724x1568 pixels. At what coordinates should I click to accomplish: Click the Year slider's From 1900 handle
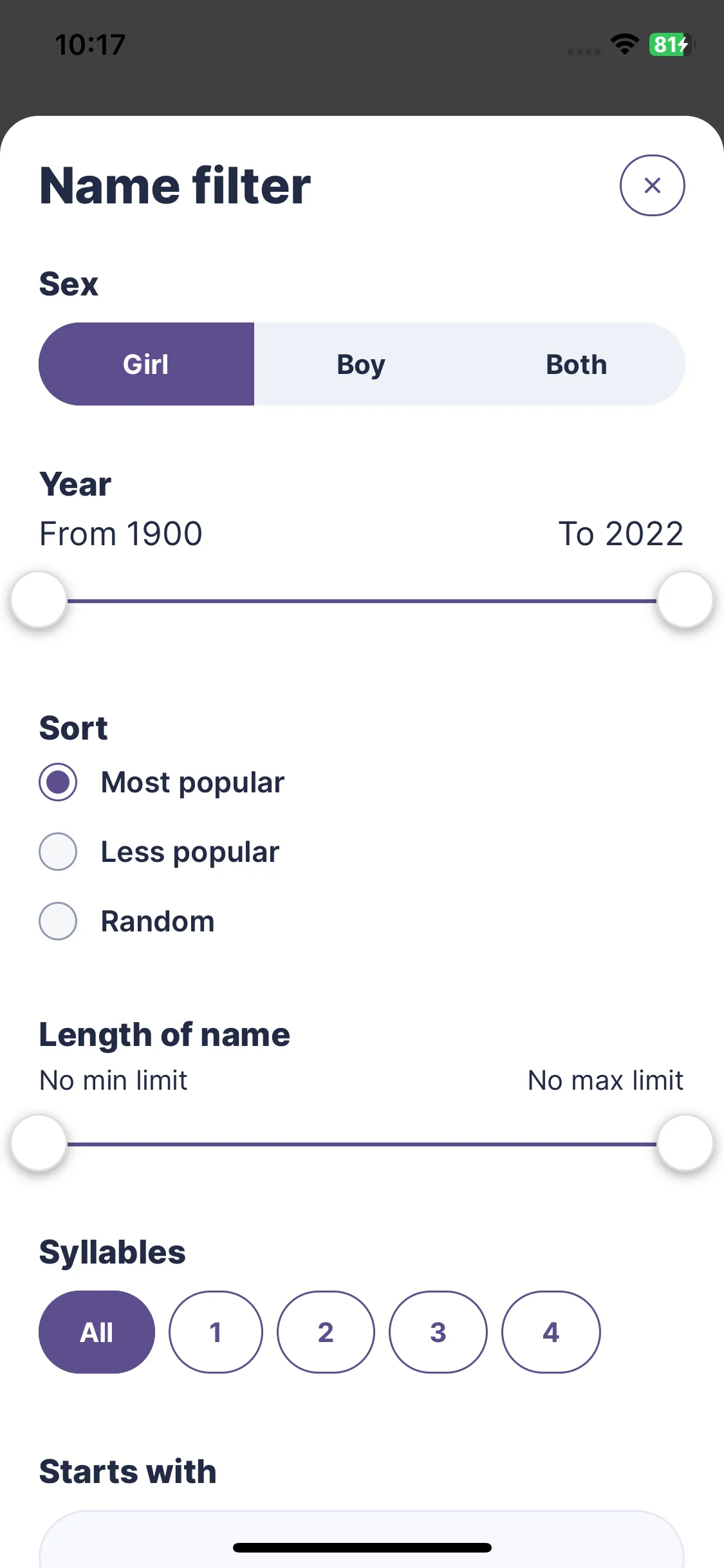(x=39, y=599)
